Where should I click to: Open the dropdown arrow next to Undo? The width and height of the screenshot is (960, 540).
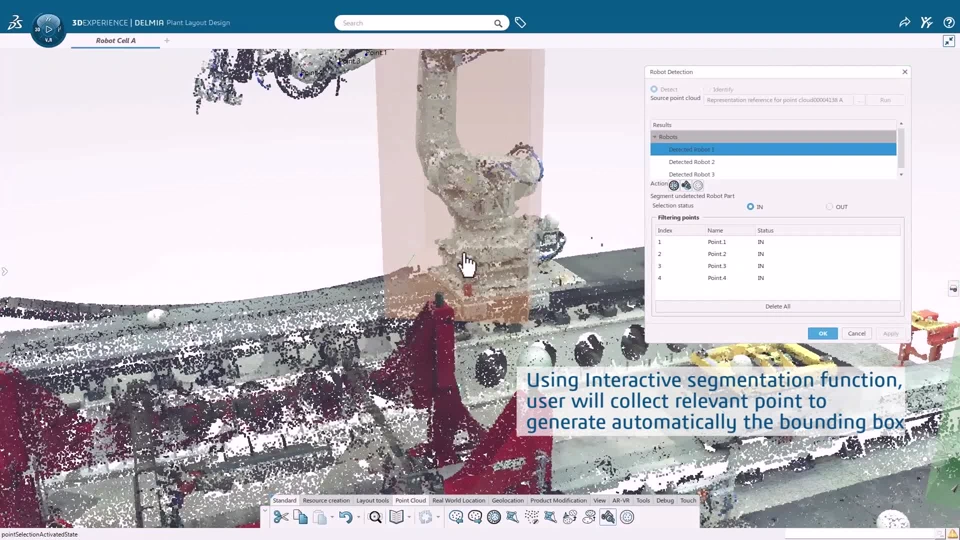click(357, 517)
